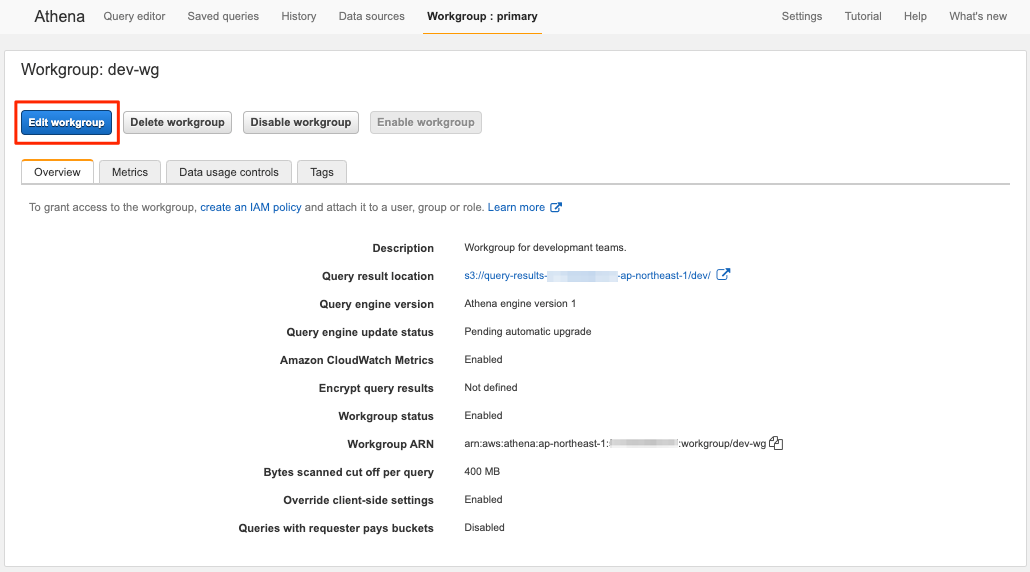The height and width of the screenshot is (572, 1030).
Task: Click the Workgroup status 'Enabled' value
Action: [x=483, y=416]
